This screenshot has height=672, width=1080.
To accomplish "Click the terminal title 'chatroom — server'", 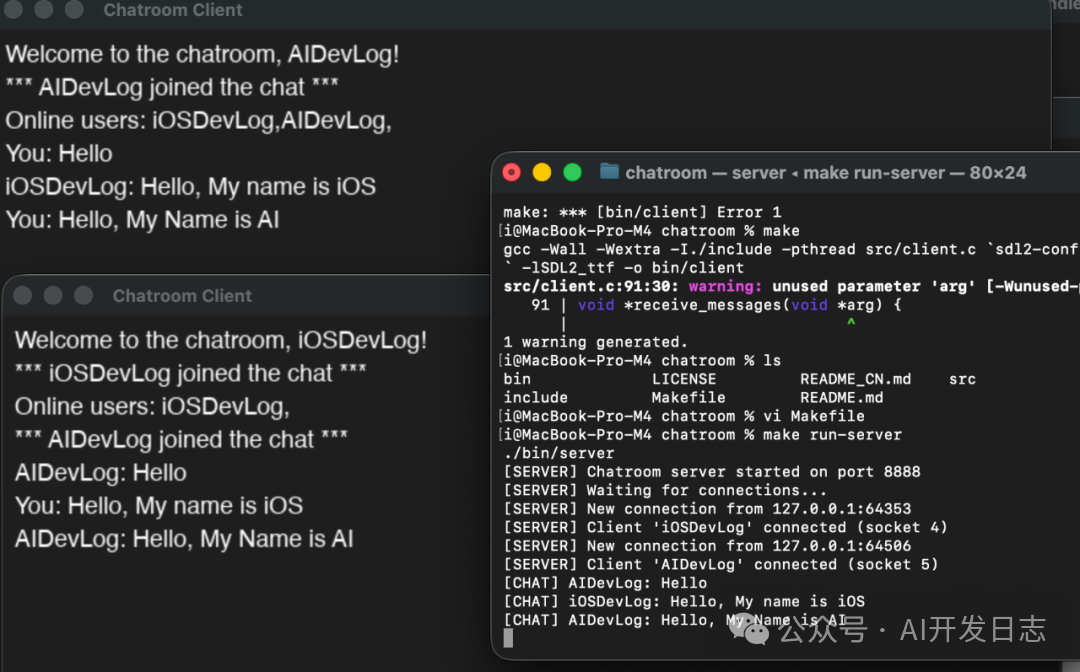I will click(x=705, y=173).
